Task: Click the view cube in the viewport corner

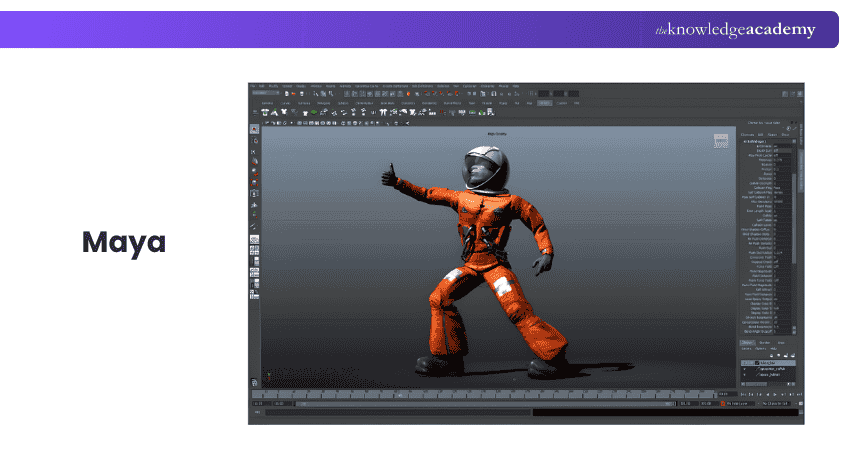Action: [721, 141]
